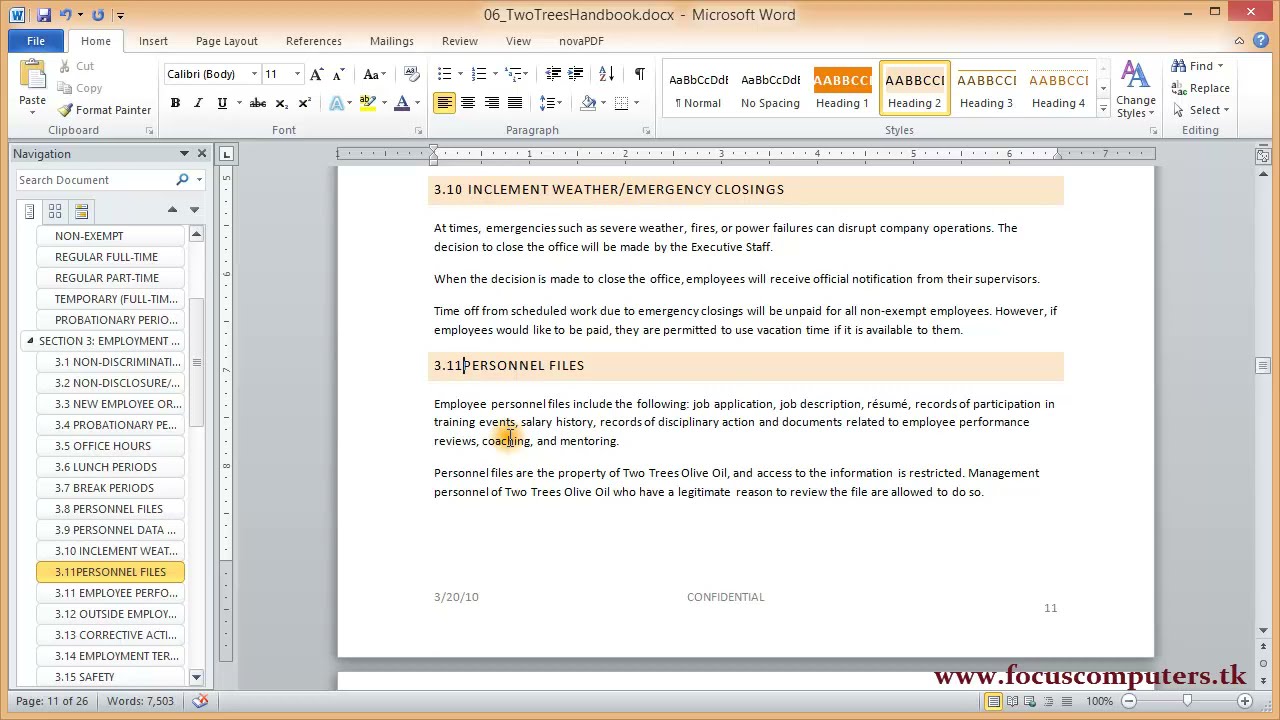Increase paragraph indent
1280x720 pixels.
point(576,74)
